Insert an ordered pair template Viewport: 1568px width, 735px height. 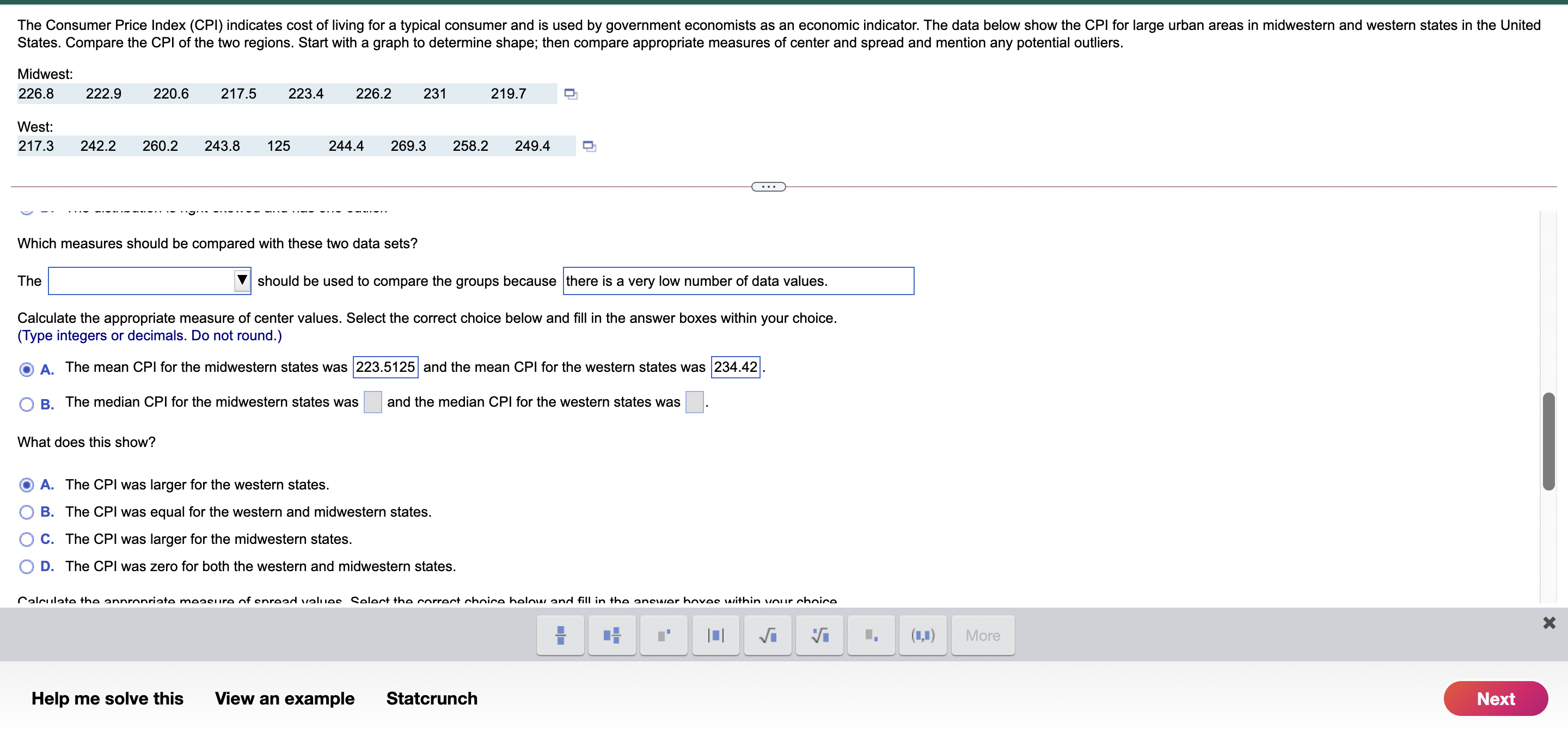coord(923,635)
